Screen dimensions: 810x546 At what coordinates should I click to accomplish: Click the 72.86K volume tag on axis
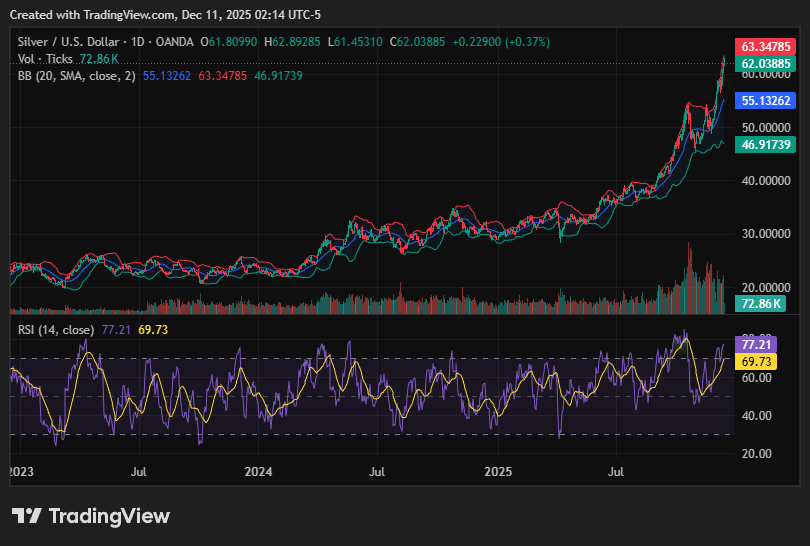759,303
